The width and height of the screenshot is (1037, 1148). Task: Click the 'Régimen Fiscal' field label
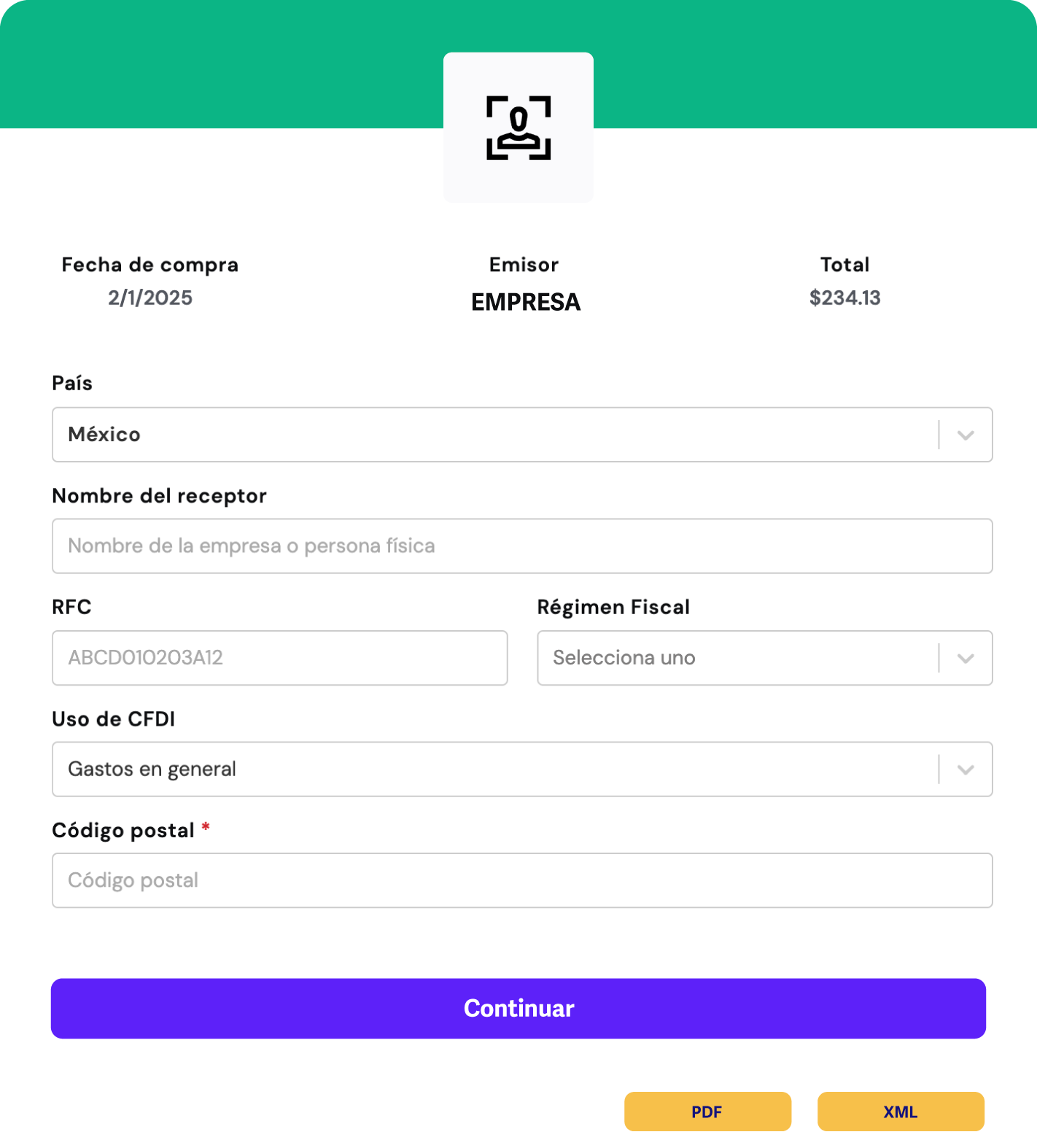pos(613,608)
